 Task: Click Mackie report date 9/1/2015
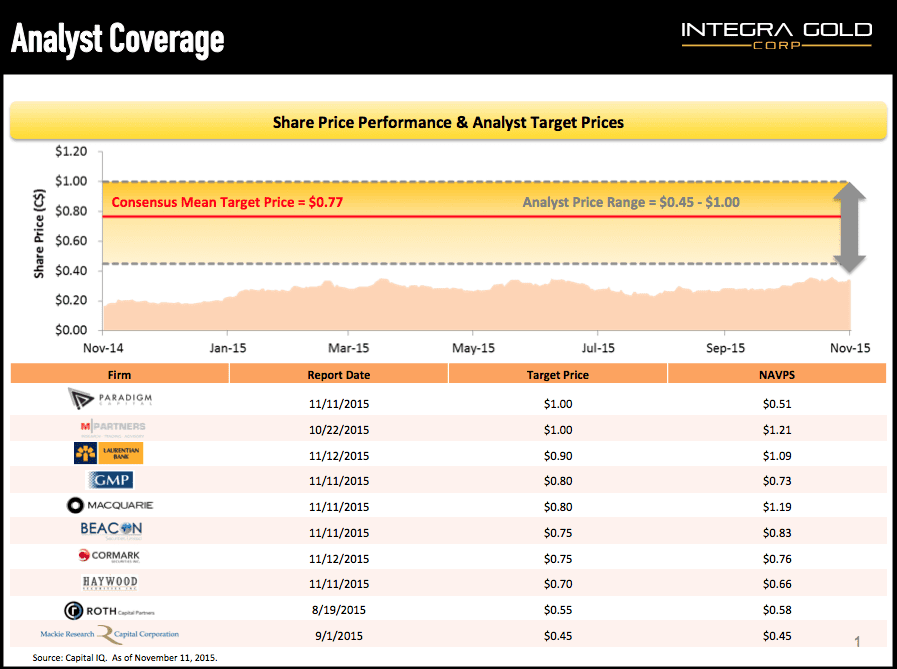(339, 636)
